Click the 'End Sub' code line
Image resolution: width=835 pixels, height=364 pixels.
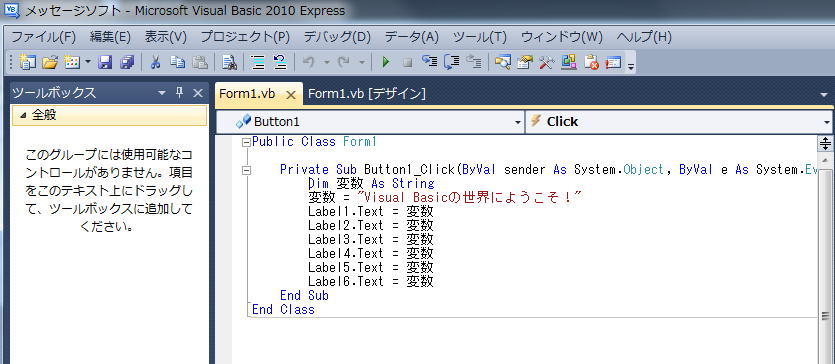(305, 295)
